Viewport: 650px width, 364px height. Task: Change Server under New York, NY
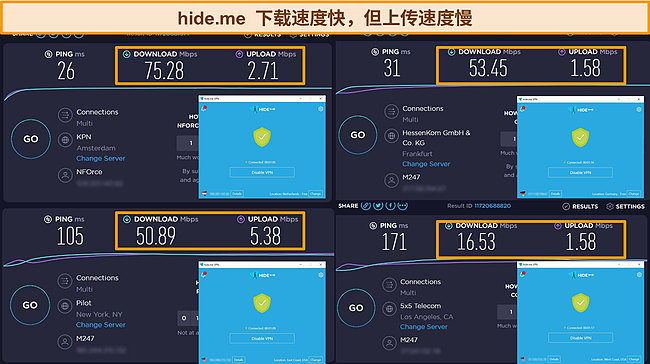point(100,325)
